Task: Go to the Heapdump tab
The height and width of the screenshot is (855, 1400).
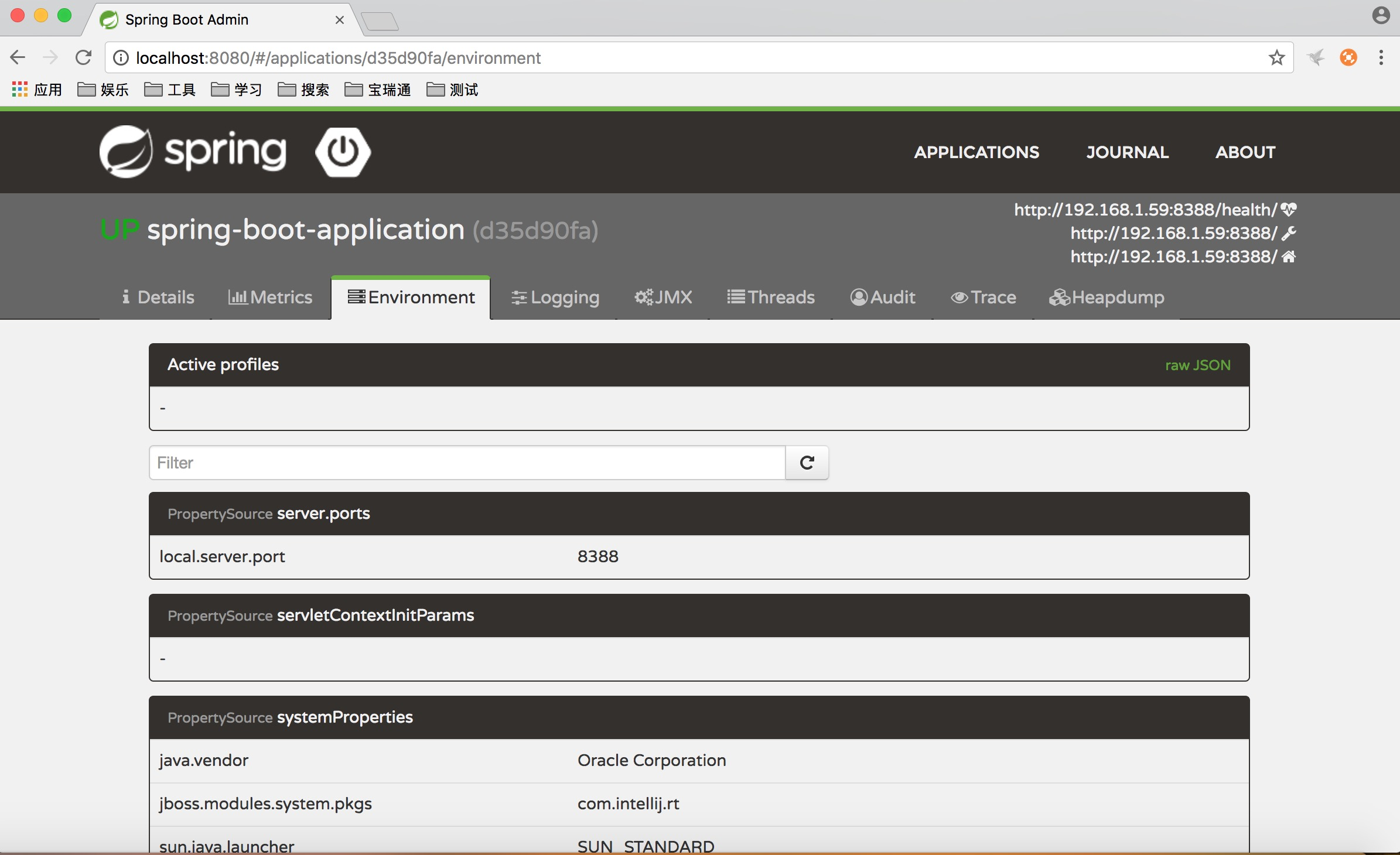Action: 1107,297
